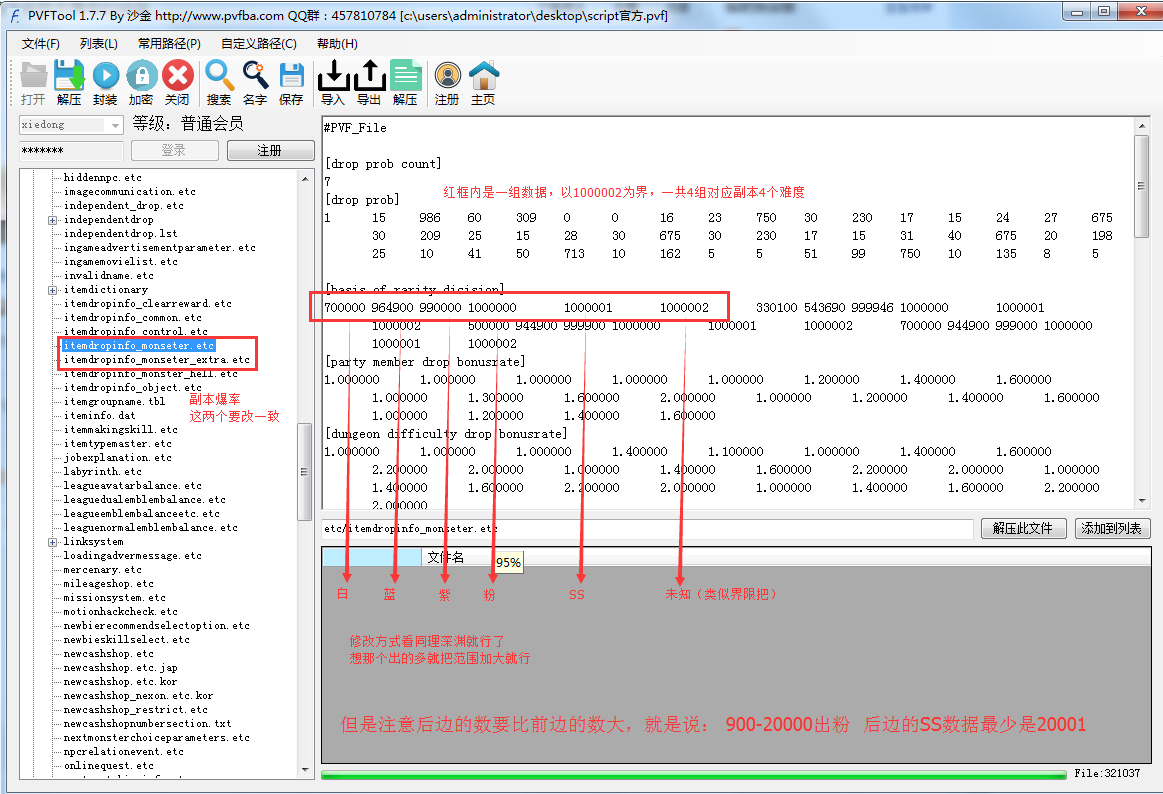
Task: Expand the linksystem tree folder
Action: point(52,542)
